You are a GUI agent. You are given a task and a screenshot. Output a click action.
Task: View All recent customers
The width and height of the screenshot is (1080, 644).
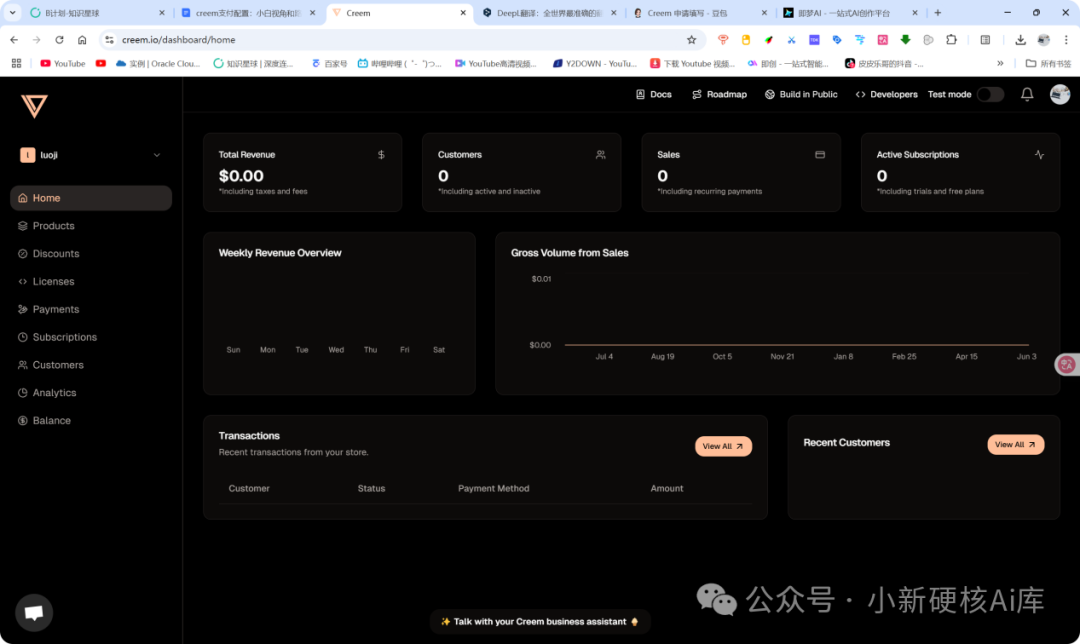(1015, 444)
